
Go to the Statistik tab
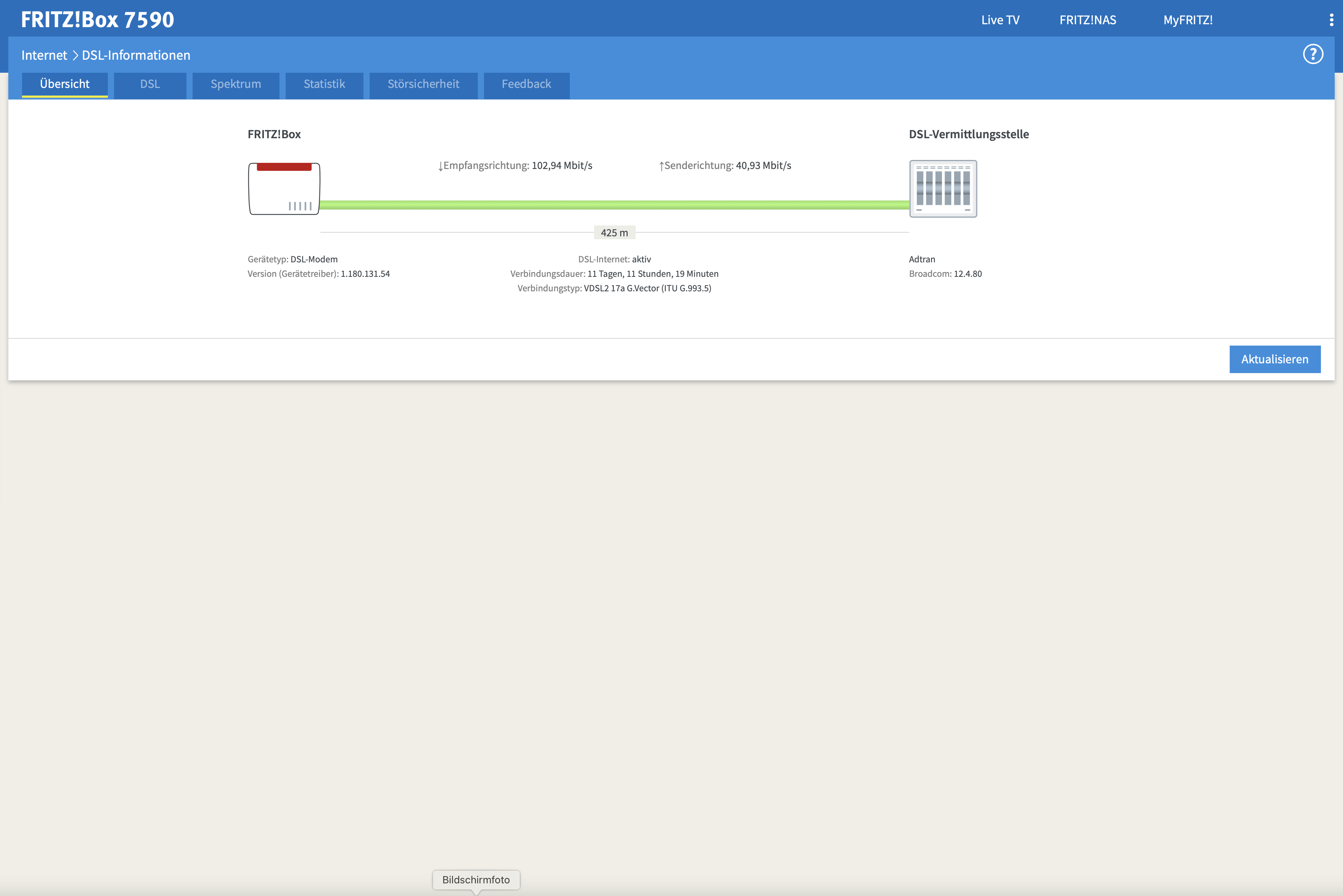(324, 85)
